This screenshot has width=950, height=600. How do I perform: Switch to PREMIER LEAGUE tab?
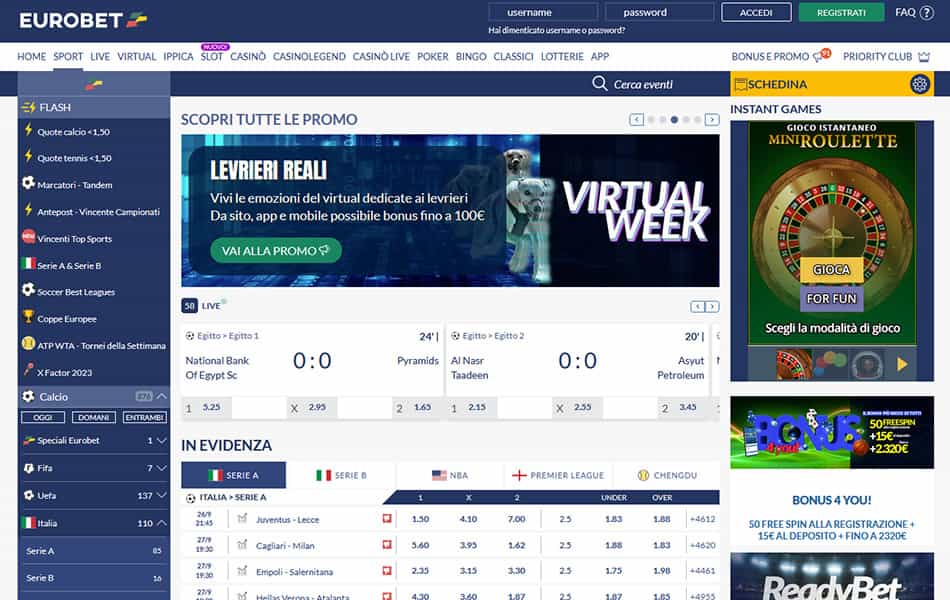click(x=558, y=475)
